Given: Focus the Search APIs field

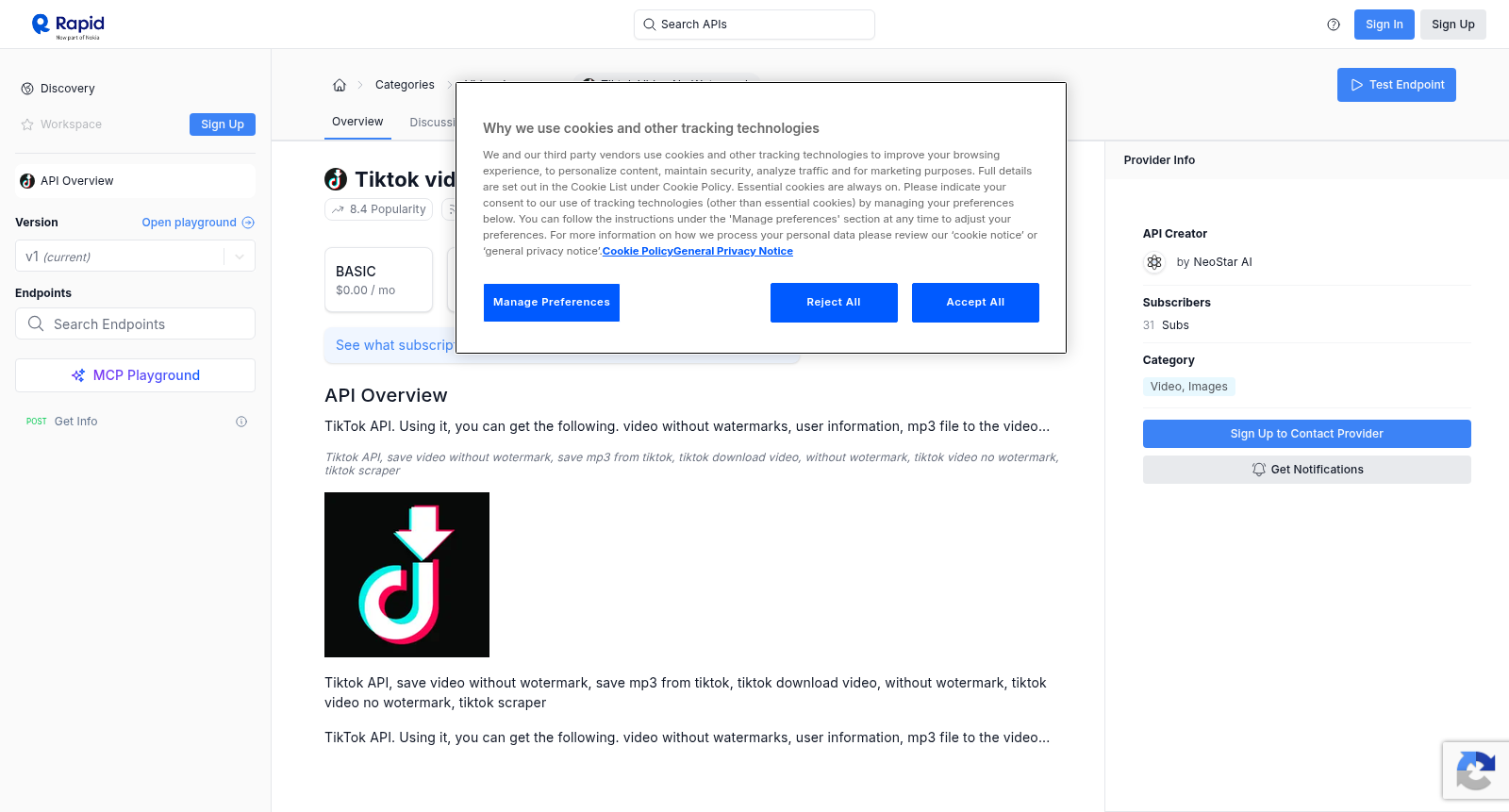Looking at the screenshot, I should coord(754,25).
